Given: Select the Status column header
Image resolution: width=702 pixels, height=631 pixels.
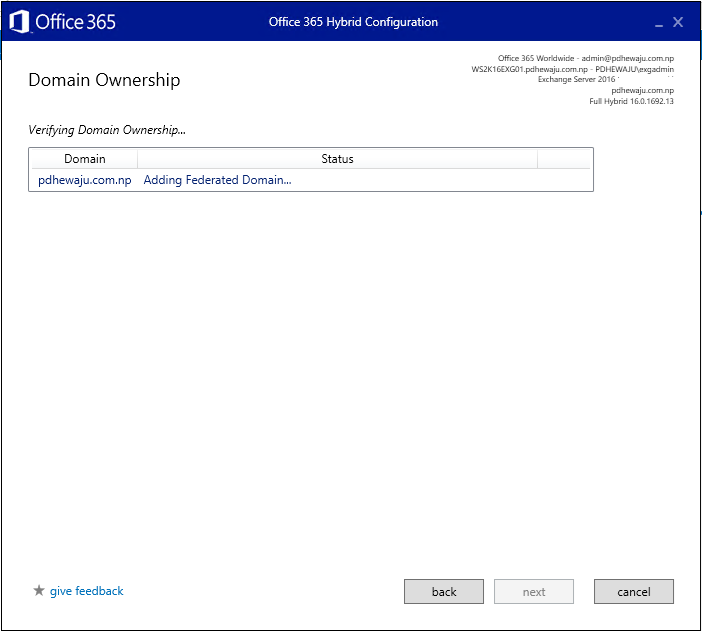Looking at the screenshot, I should pos(337,159).
